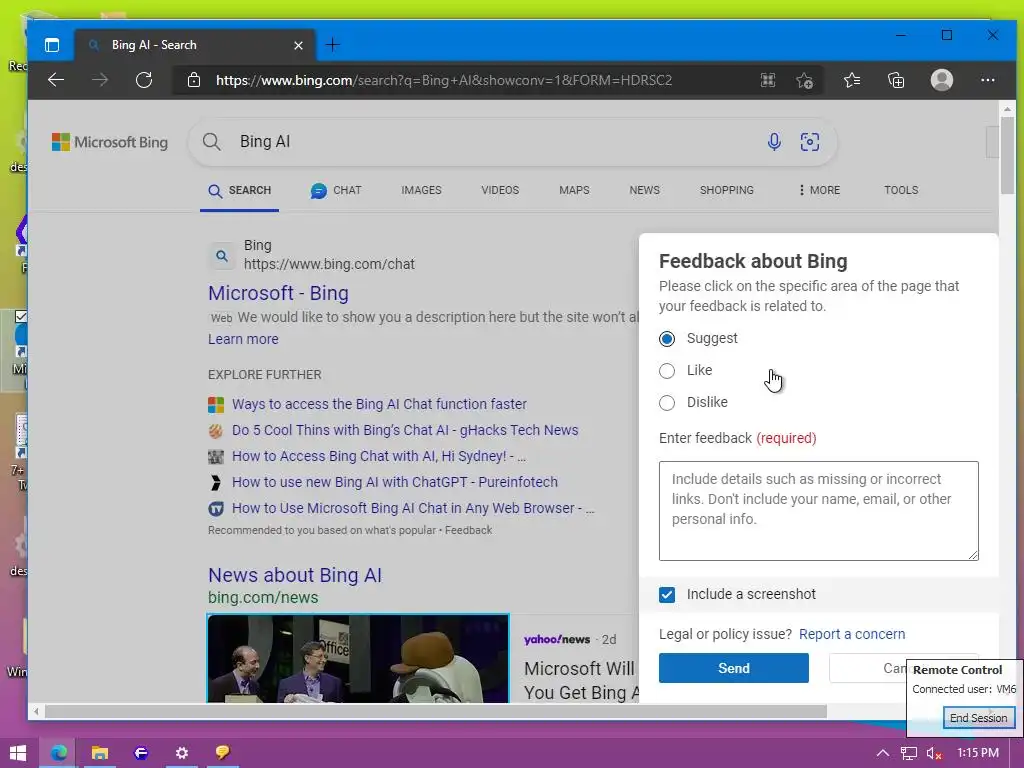Go to the Microsoft Bing logo home
The width and height of the screenshot is (1024, 768).
tap(110, 142)
